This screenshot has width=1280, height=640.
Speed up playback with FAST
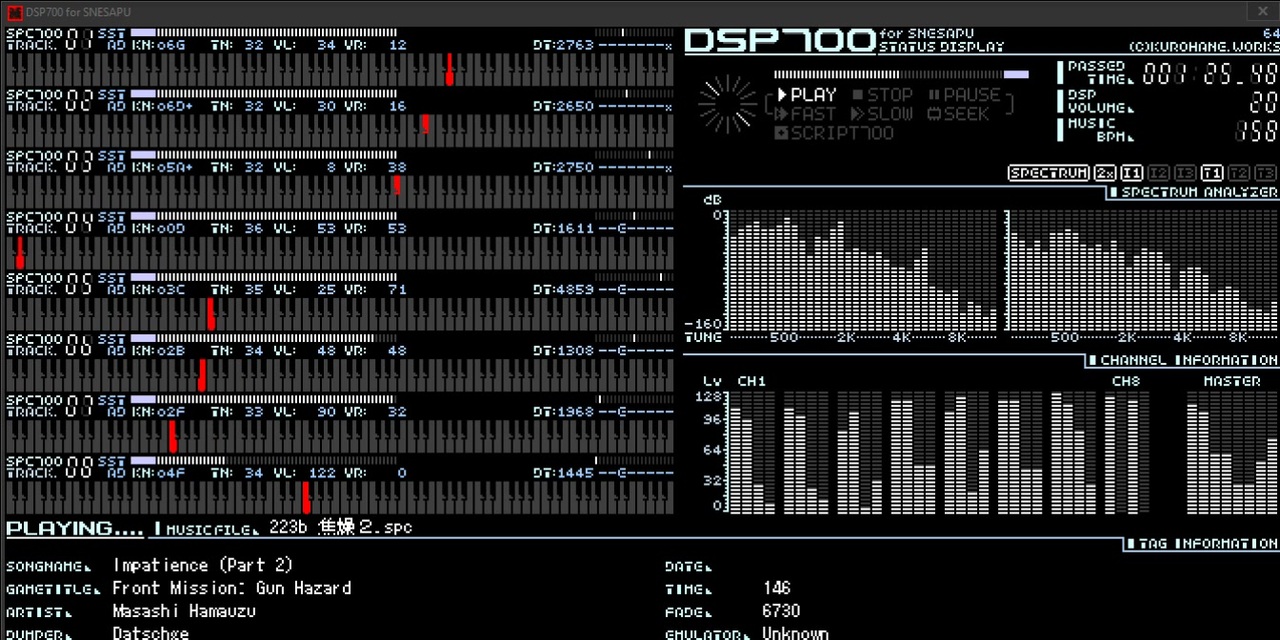pos(806,114)
